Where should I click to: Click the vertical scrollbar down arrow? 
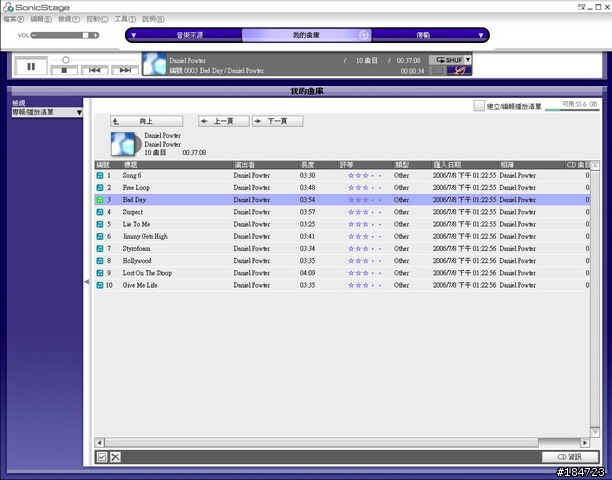point(595,432)
